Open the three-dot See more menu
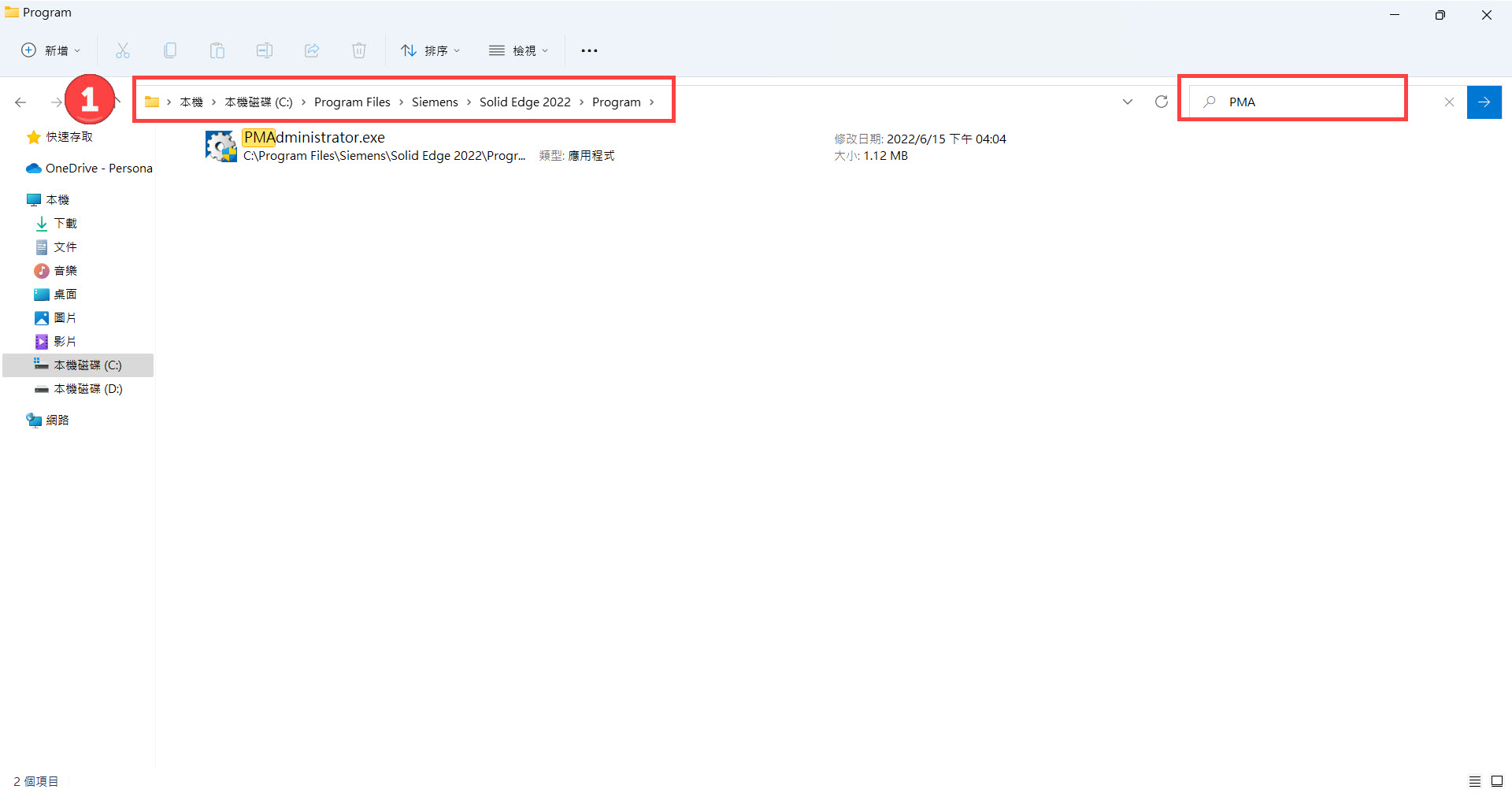 pyautogui.click(x=589, y=50)
